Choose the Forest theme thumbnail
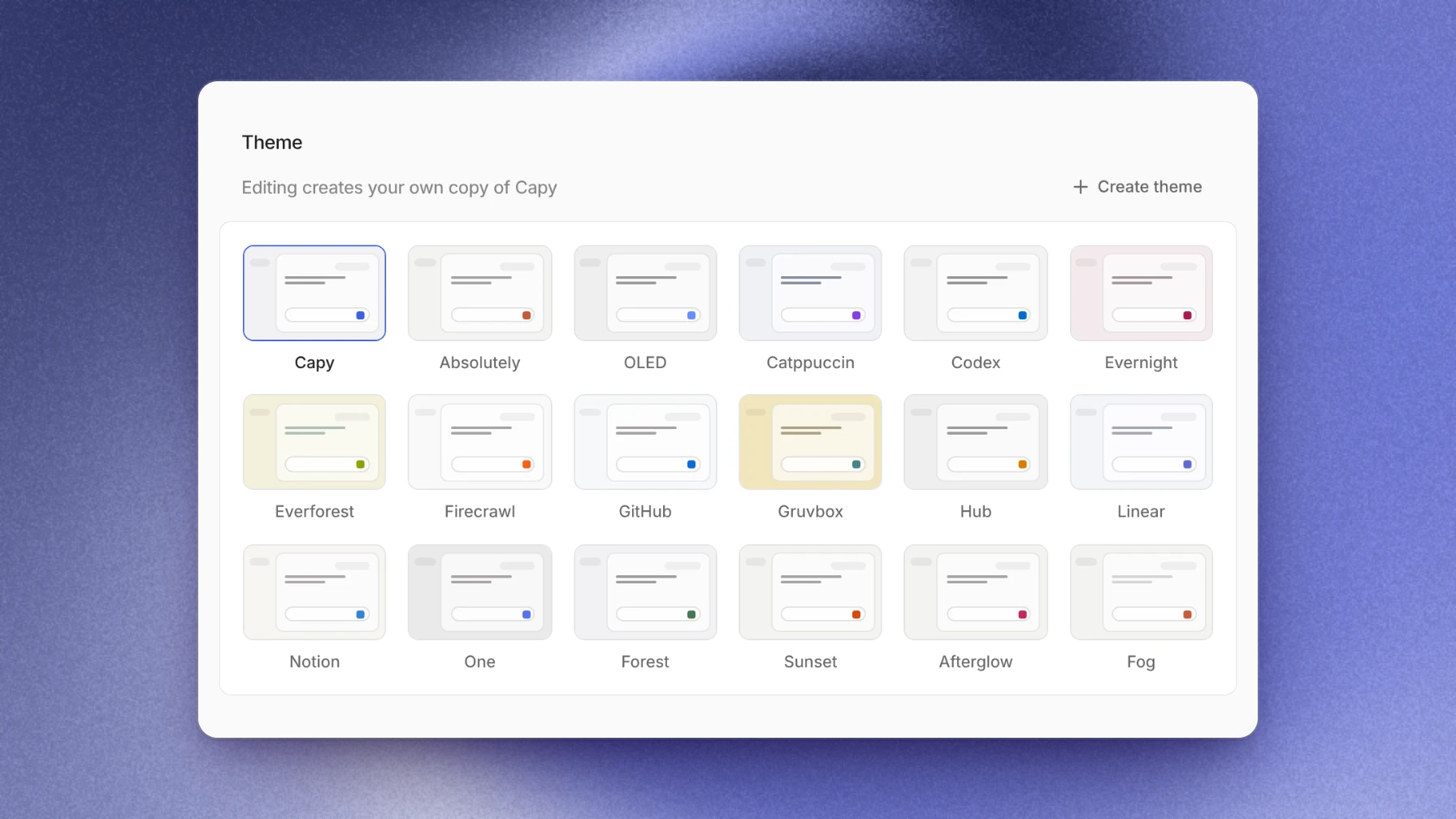This screenshot has height=819, width=1456. [x=645, y=592]
